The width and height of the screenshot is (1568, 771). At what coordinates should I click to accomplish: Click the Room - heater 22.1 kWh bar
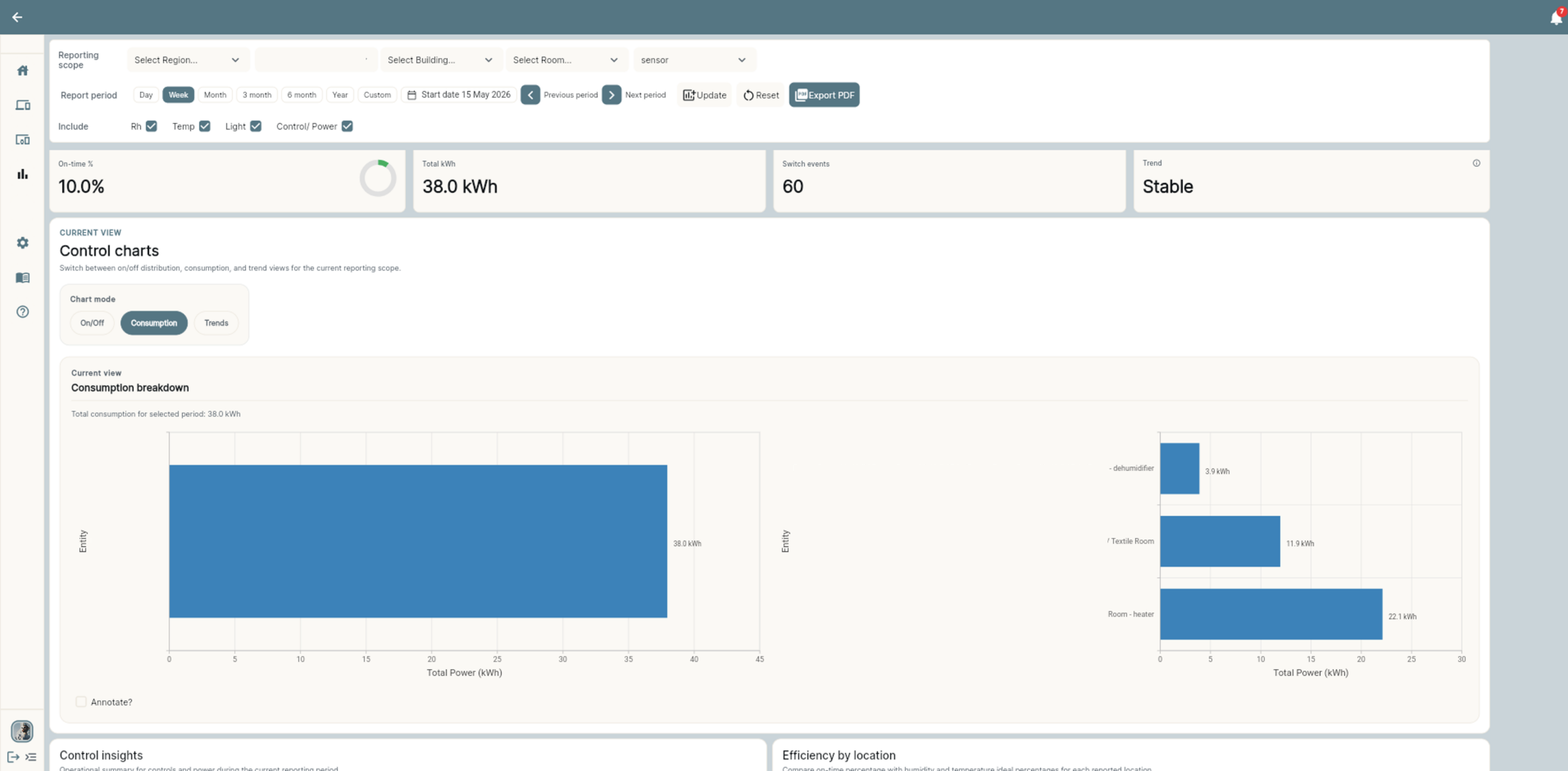tap(1271, 614)
